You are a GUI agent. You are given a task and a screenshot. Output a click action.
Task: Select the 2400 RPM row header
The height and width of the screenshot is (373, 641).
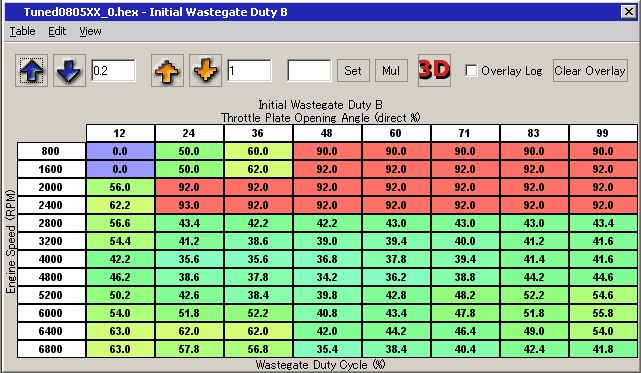coord(51,205)
